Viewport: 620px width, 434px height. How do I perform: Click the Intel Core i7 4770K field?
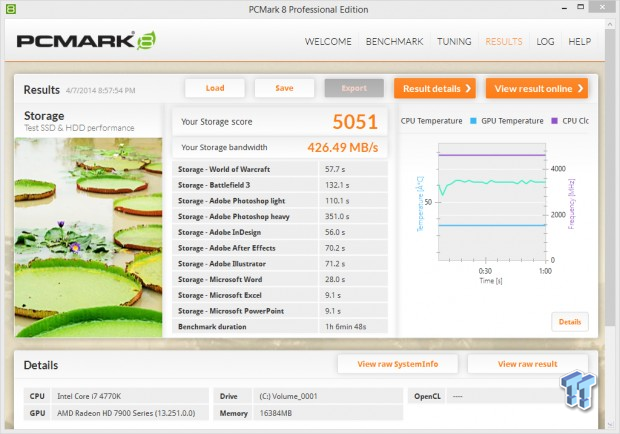pos(130,396)
